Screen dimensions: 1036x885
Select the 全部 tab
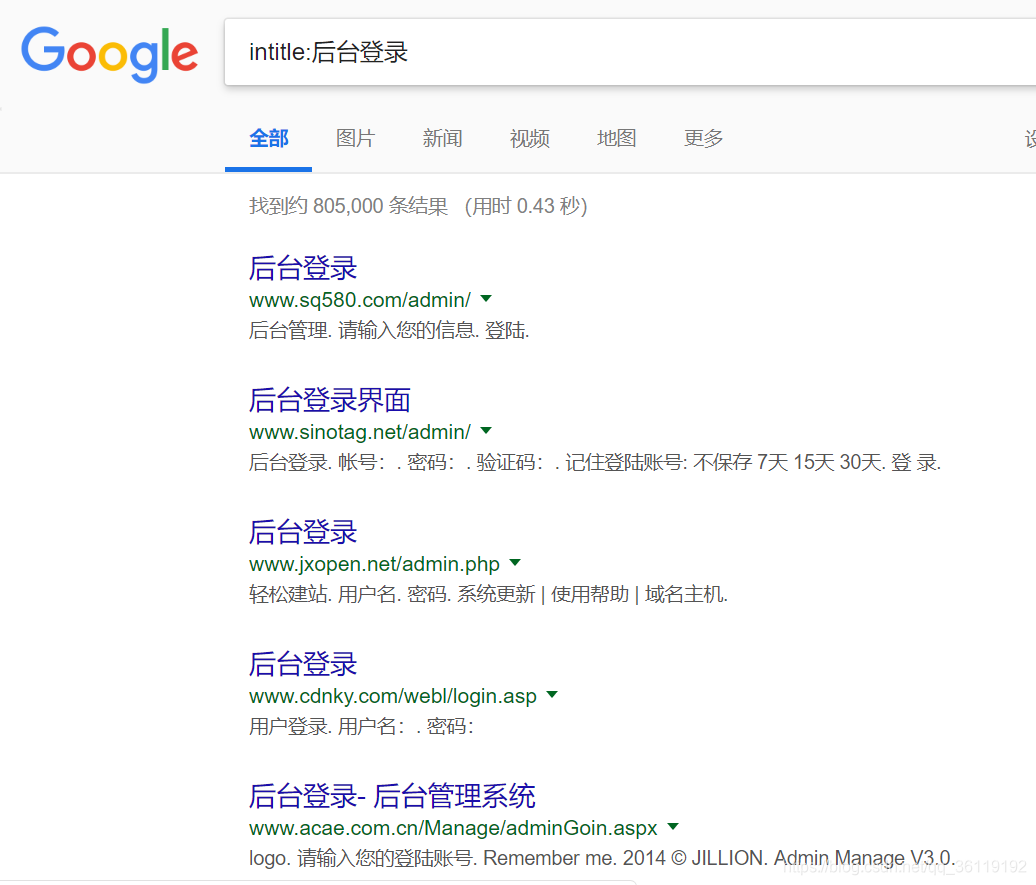[268, 139]
